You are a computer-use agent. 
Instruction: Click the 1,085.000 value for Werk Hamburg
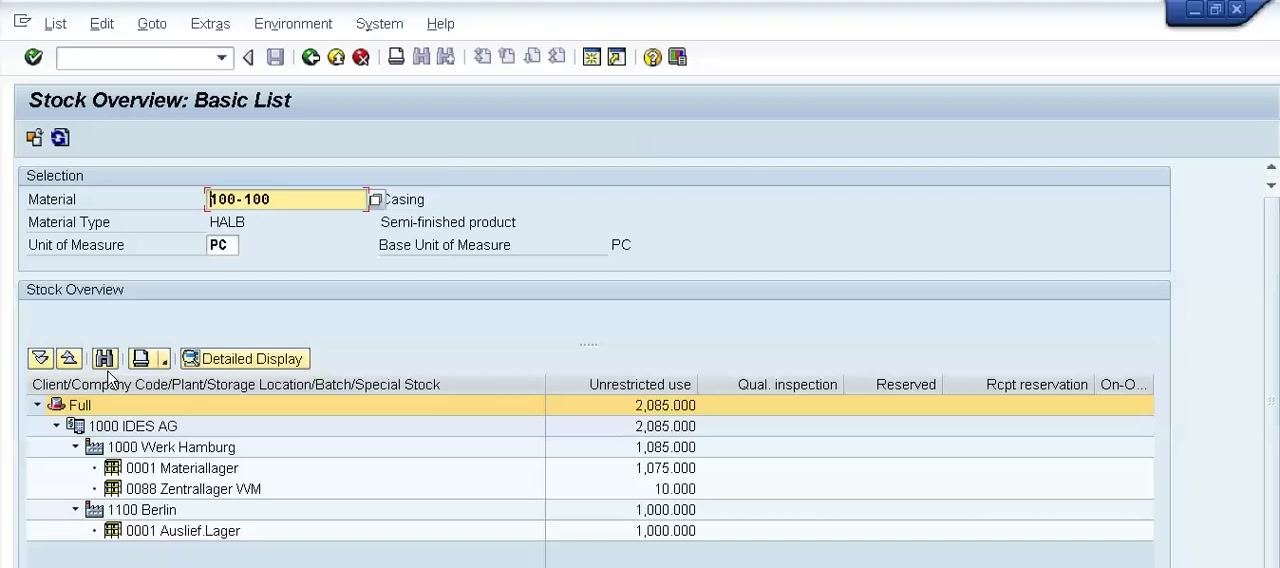coord(665,447)
